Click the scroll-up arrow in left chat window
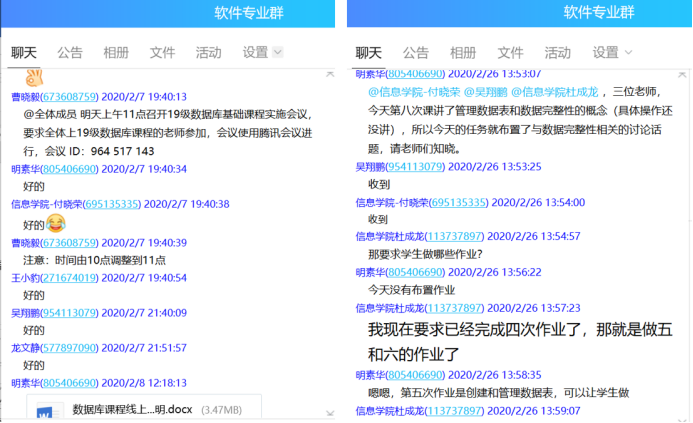Image resolution: width=693 pixels, height=423 pixels. tap(330, 74)
